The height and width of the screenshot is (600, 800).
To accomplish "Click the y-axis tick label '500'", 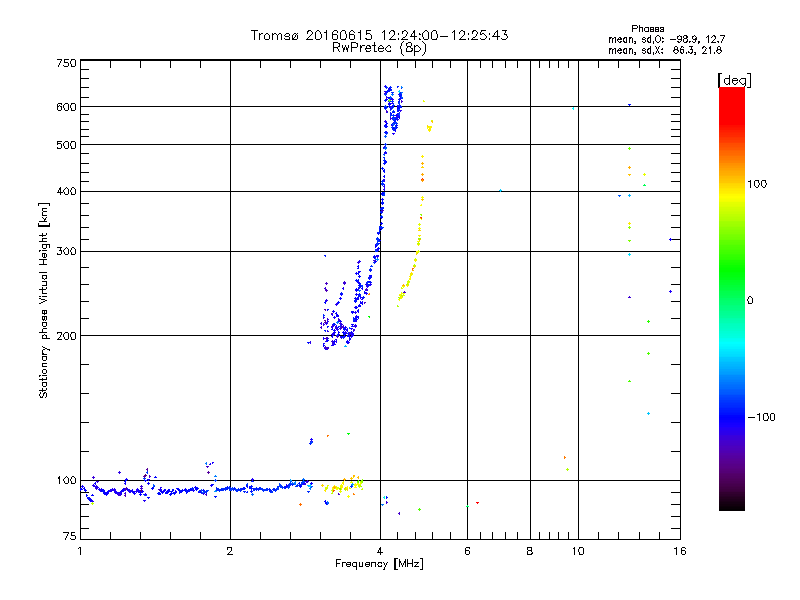I will coord(66,145).
